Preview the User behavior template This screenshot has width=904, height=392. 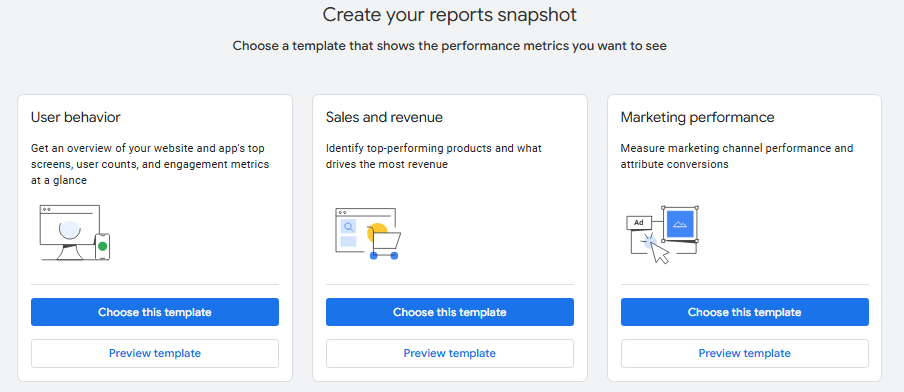(x=155, y=353)
